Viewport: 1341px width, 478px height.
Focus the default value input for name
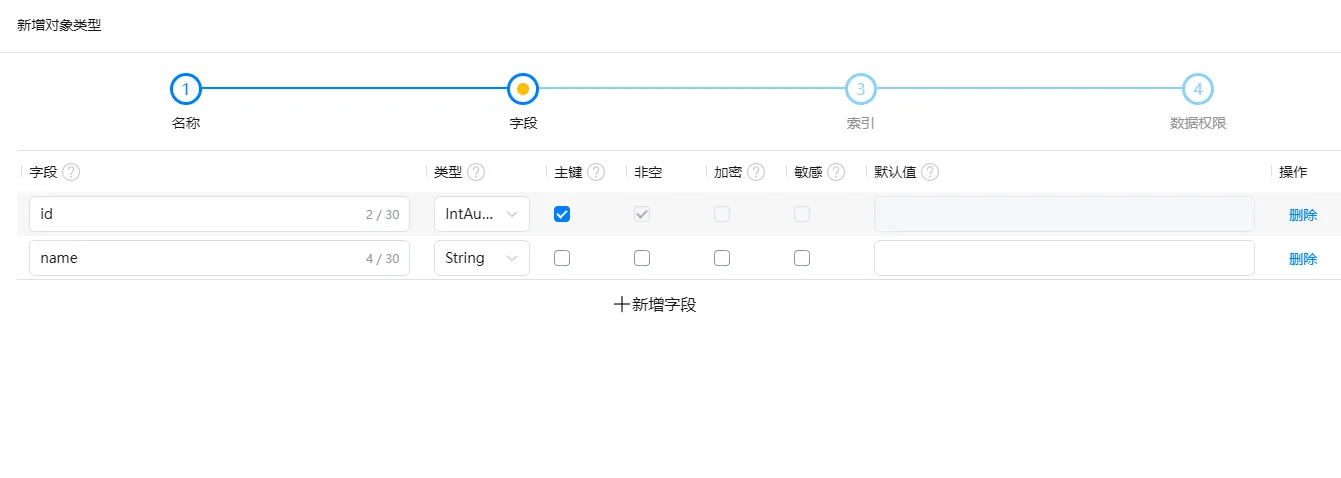click(x=1064, y=258)
